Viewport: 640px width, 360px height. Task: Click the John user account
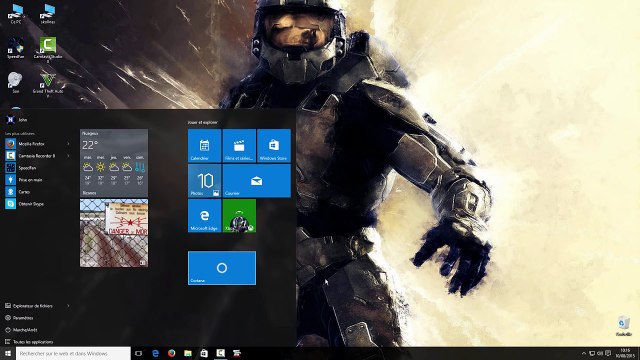coord(17,120)
